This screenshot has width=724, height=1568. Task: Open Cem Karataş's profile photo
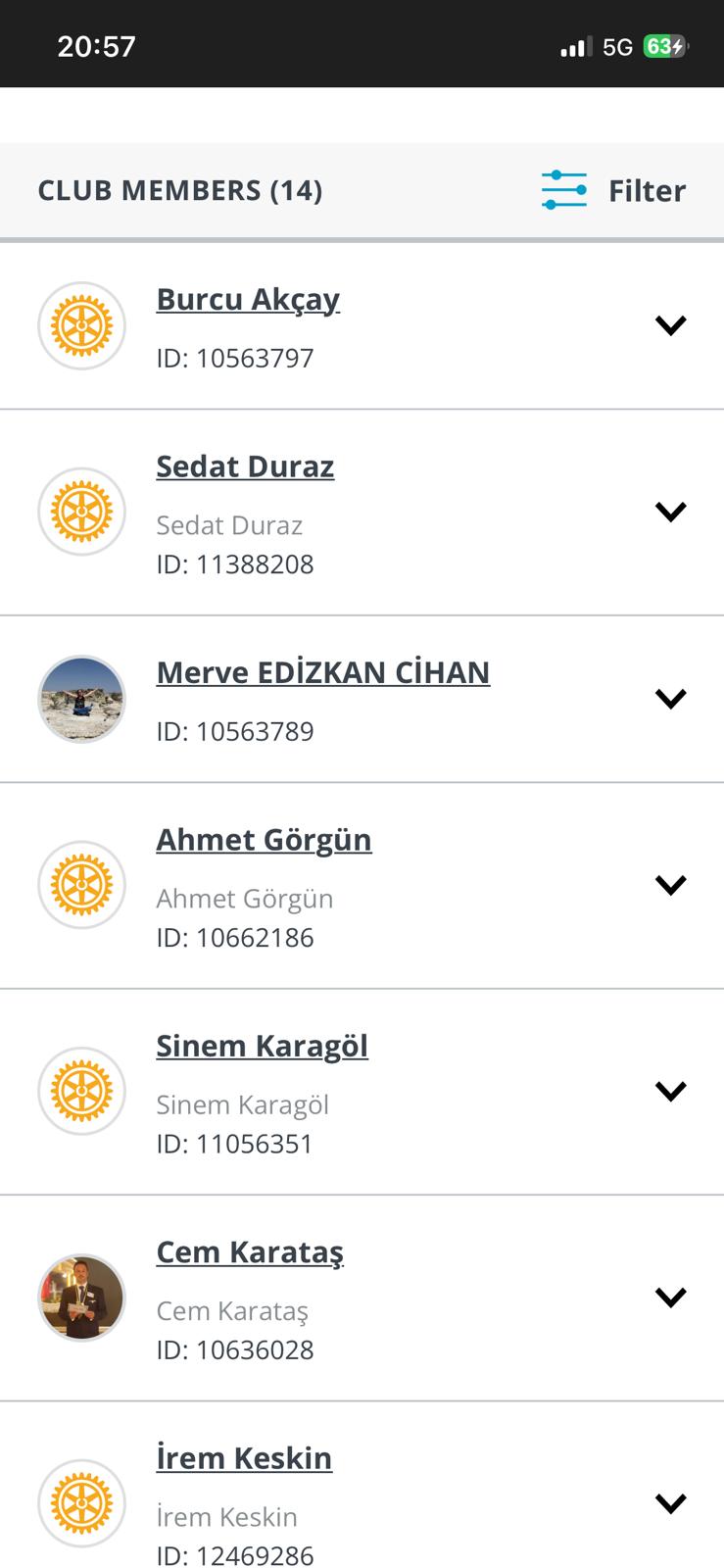click(82, 1298)
